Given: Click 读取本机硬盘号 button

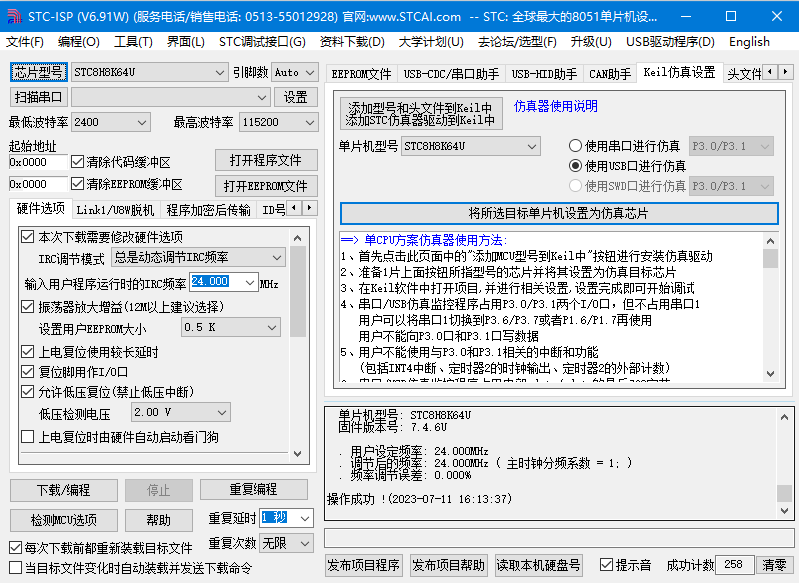Looking at the screenshot, I should (x=538, y=565).
